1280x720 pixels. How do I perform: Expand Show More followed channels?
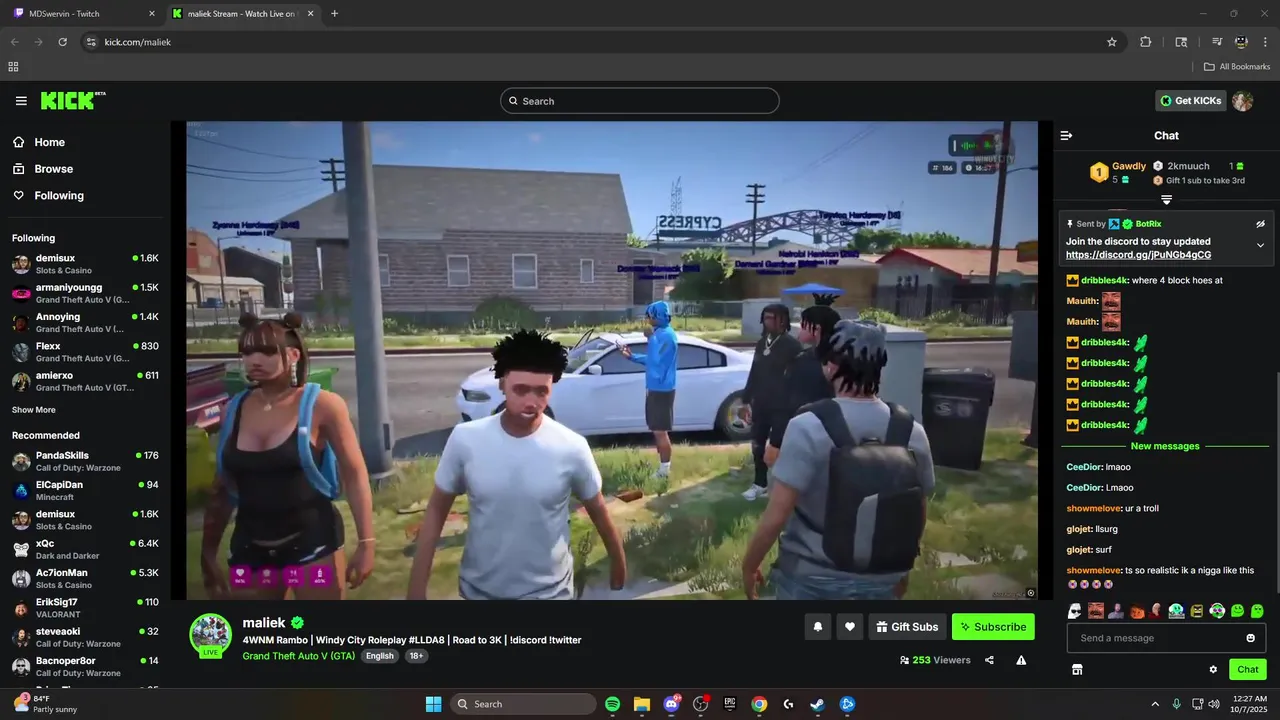[x=34, y=410]
